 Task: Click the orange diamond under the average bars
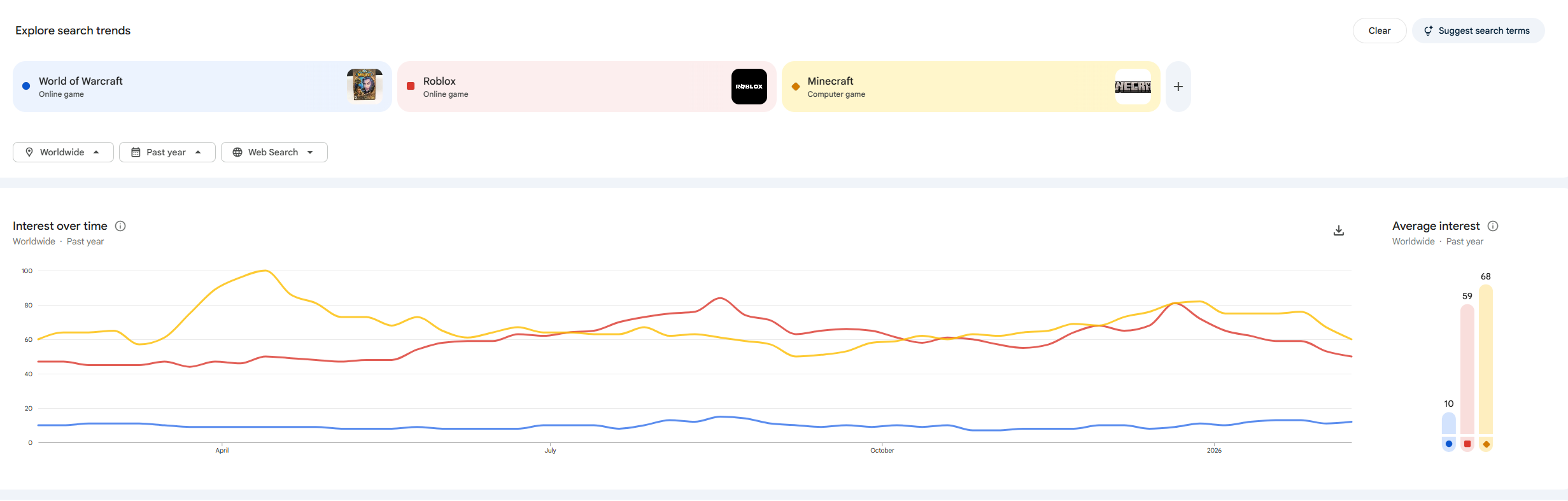(1486, 444)
